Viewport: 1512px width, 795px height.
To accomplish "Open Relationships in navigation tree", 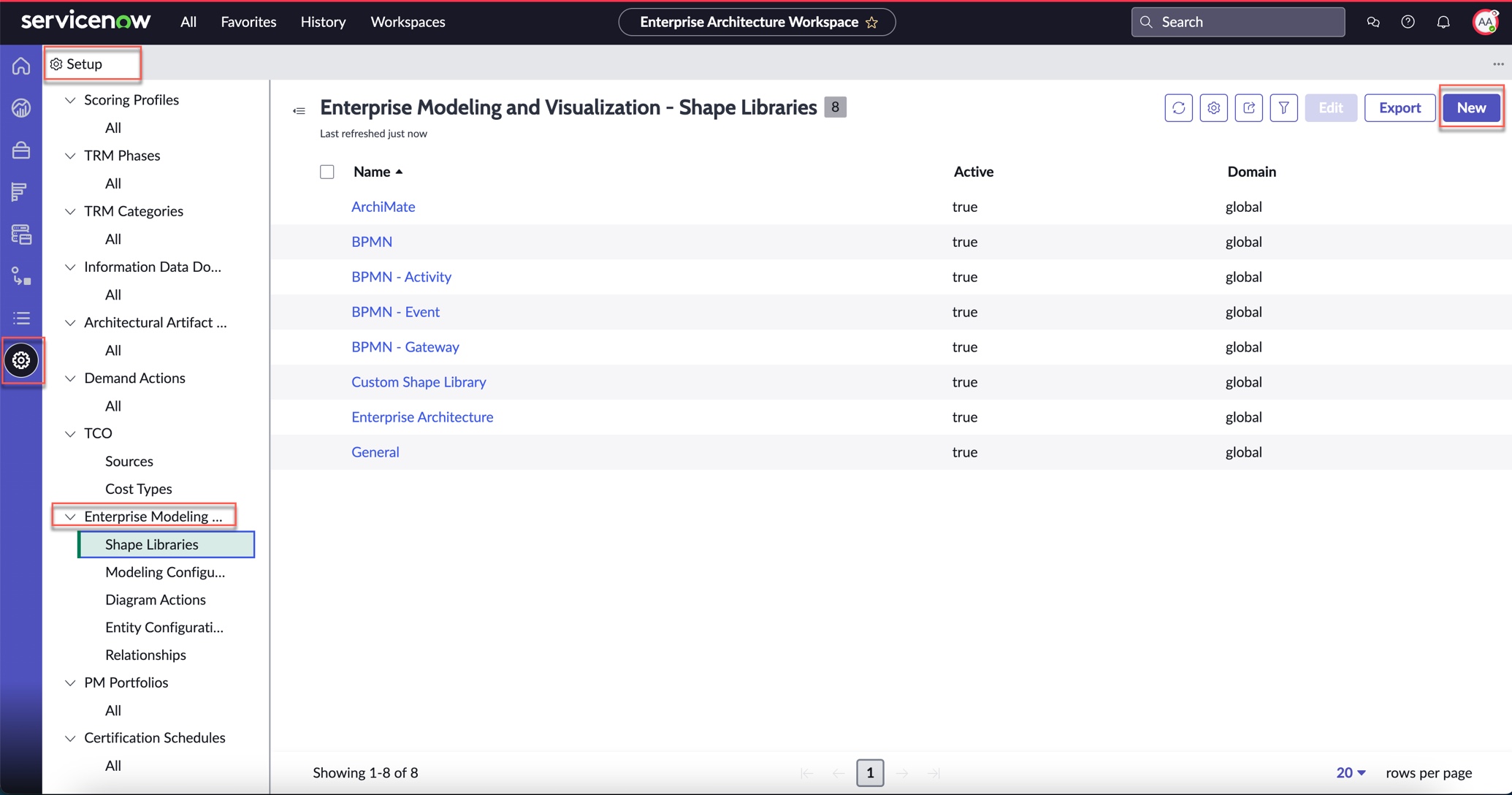I will point(145,655).
